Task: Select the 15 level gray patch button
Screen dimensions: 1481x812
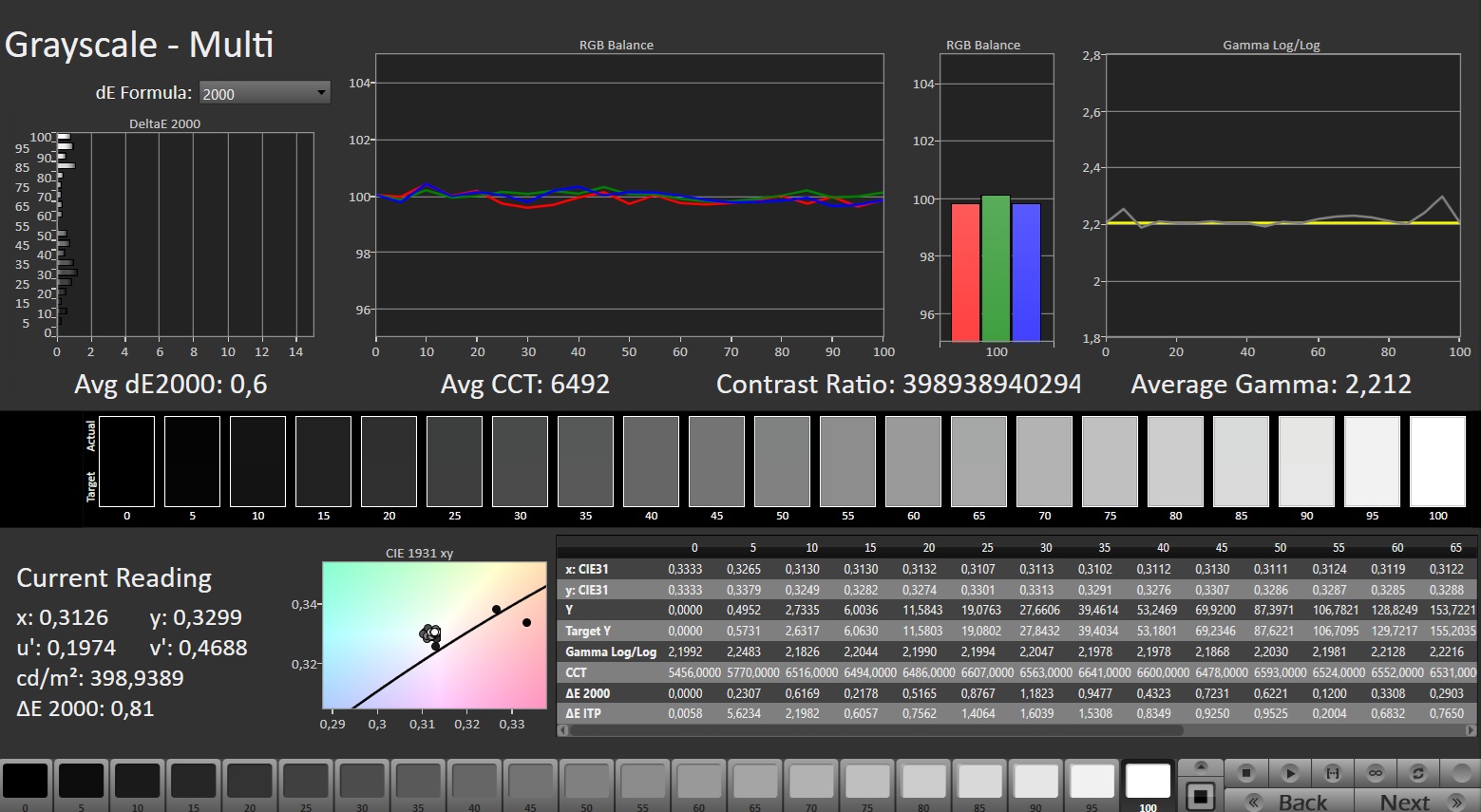Action: (194, 784)
